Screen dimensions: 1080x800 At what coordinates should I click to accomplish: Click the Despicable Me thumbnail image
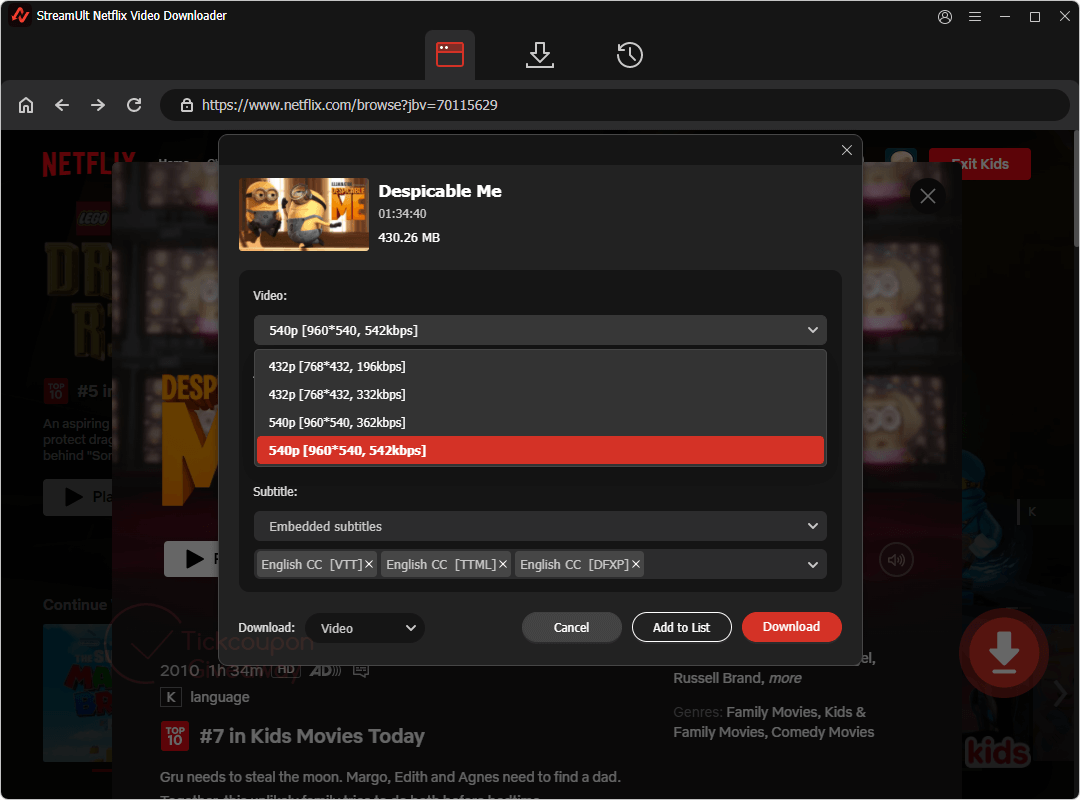click(304, 214)
